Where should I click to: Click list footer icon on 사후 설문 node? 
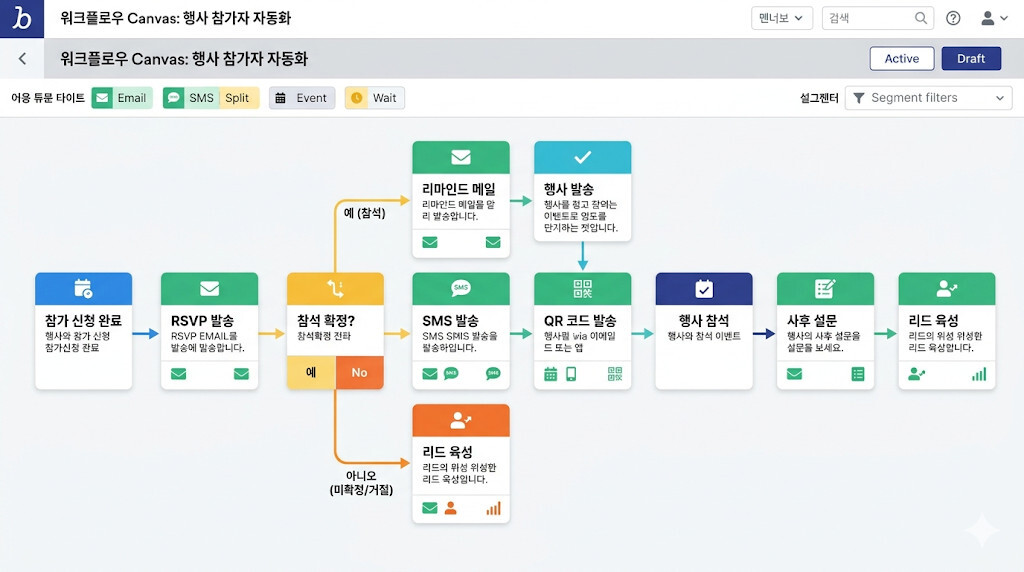pyautogui.click(x=858, y=374)
